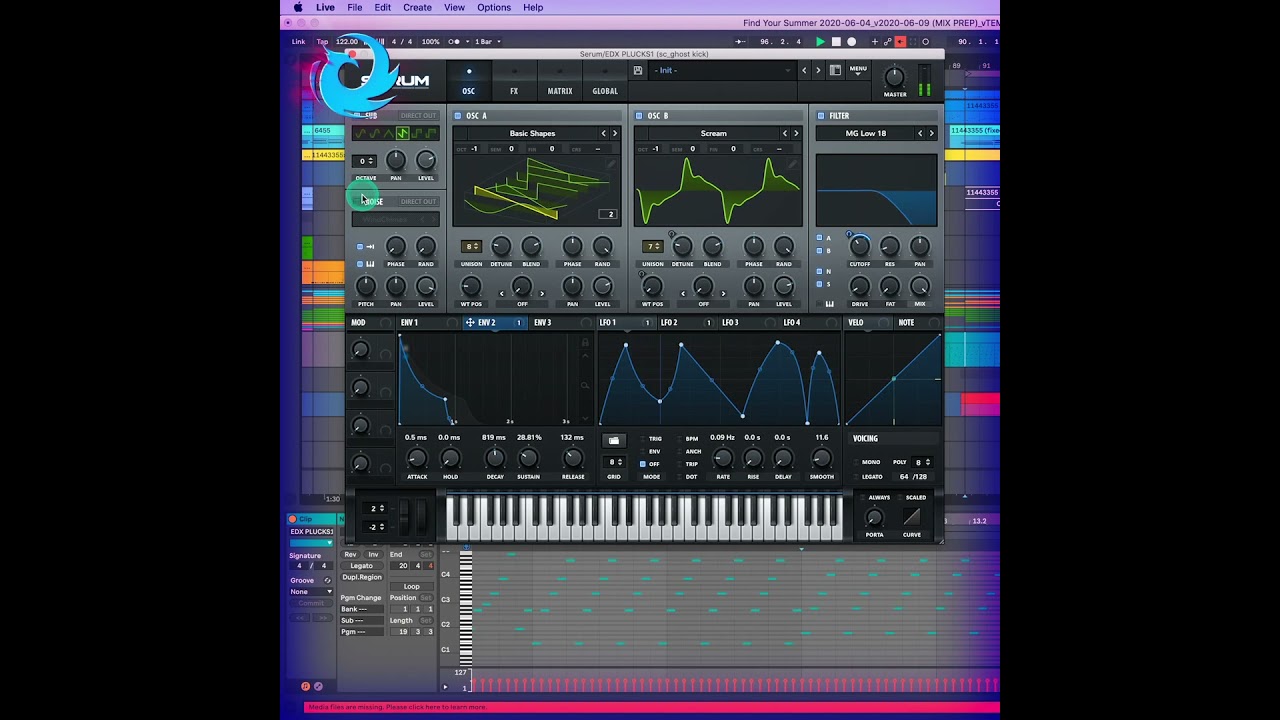Open the 1 Bar quantization dropdown
This screenshot has height=720, width=1280.
[487, 42]
